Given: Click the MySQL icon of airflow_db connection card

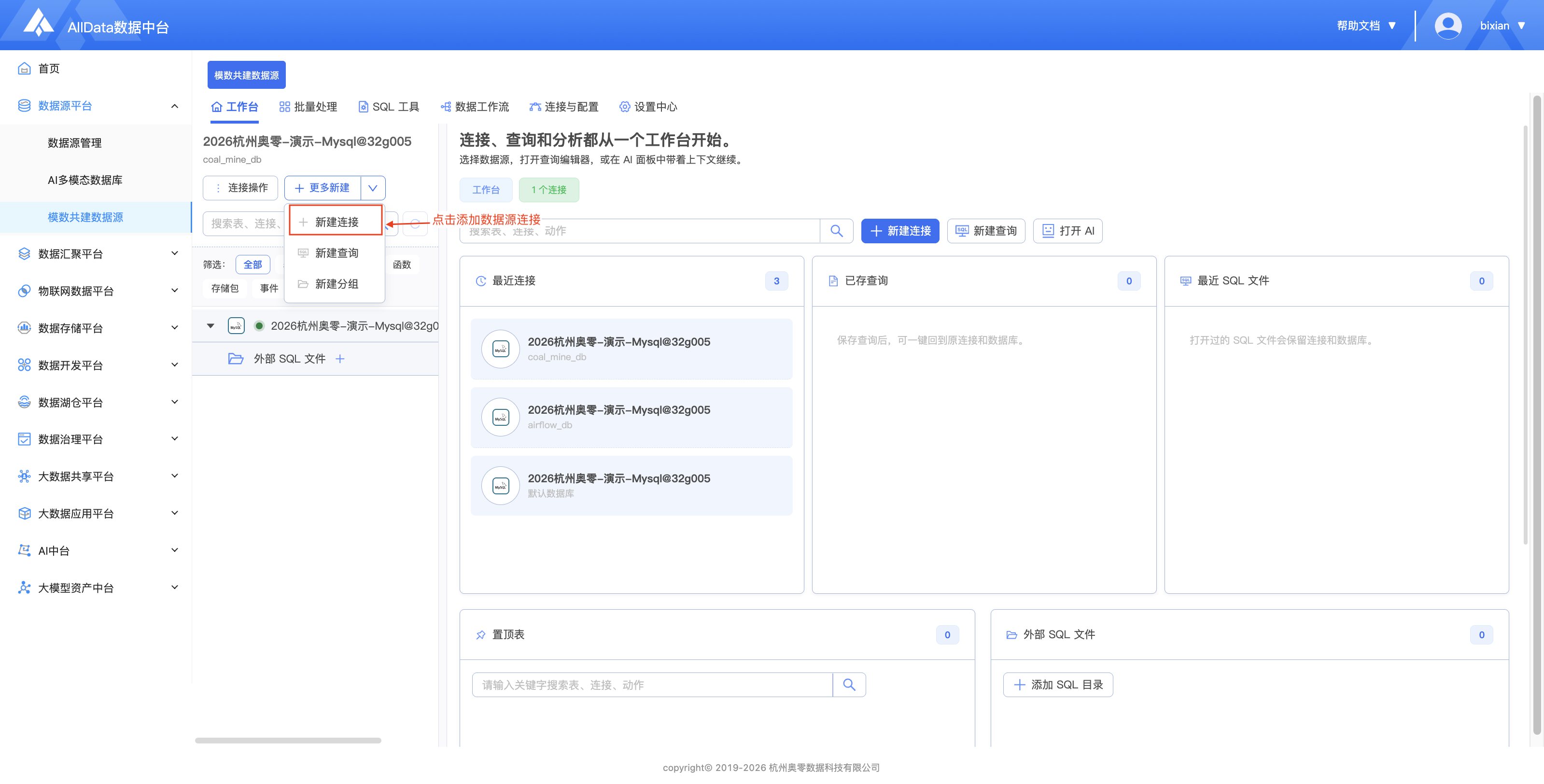Looking at the screenshot, I should click(x=501, y=417).
